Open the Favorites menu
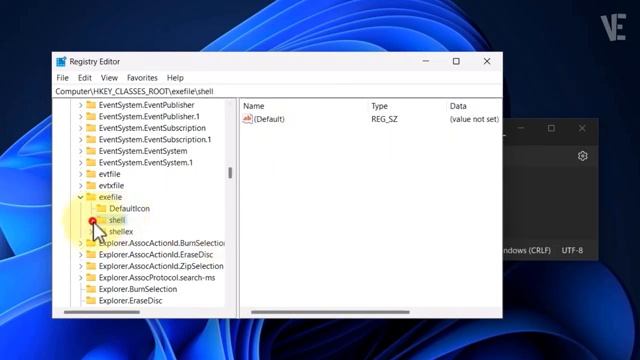 pyautogui.click(x=142, y=78)
